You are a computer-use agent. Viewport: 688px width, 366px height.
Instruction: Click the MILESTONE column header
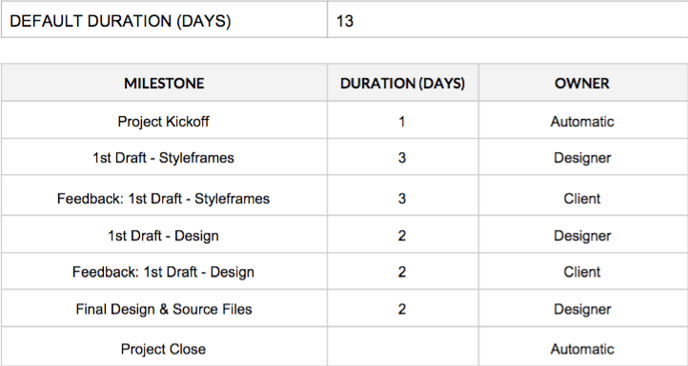click(x=164, y=83)
